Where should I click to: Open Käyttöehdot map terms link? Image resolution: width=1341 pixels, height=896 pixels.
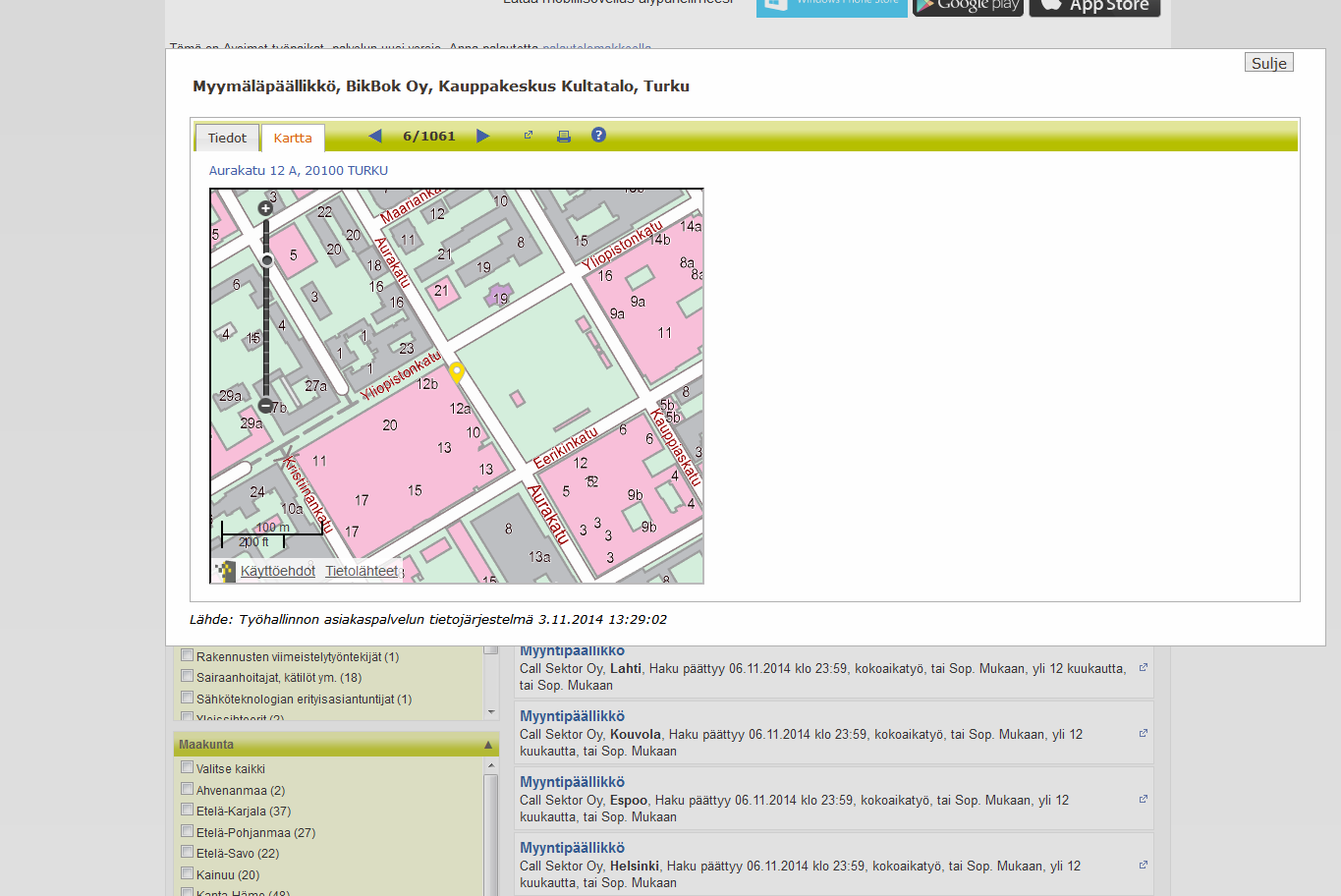coord(278,571)
